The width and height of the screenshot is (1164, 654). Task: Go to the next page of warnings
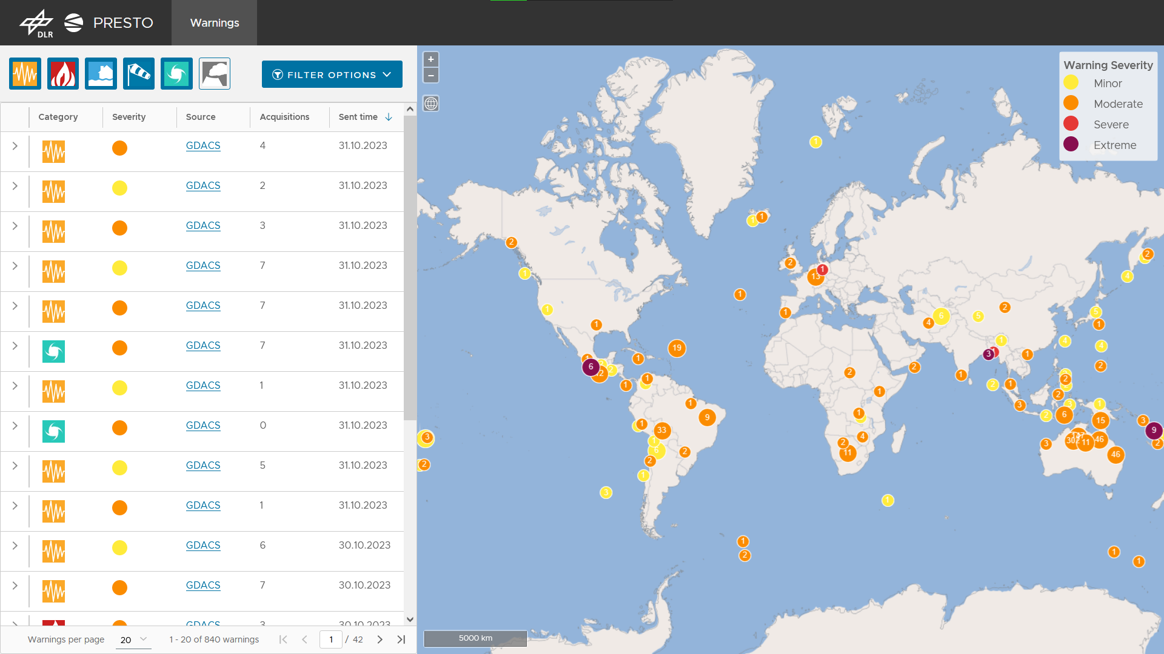380,639
